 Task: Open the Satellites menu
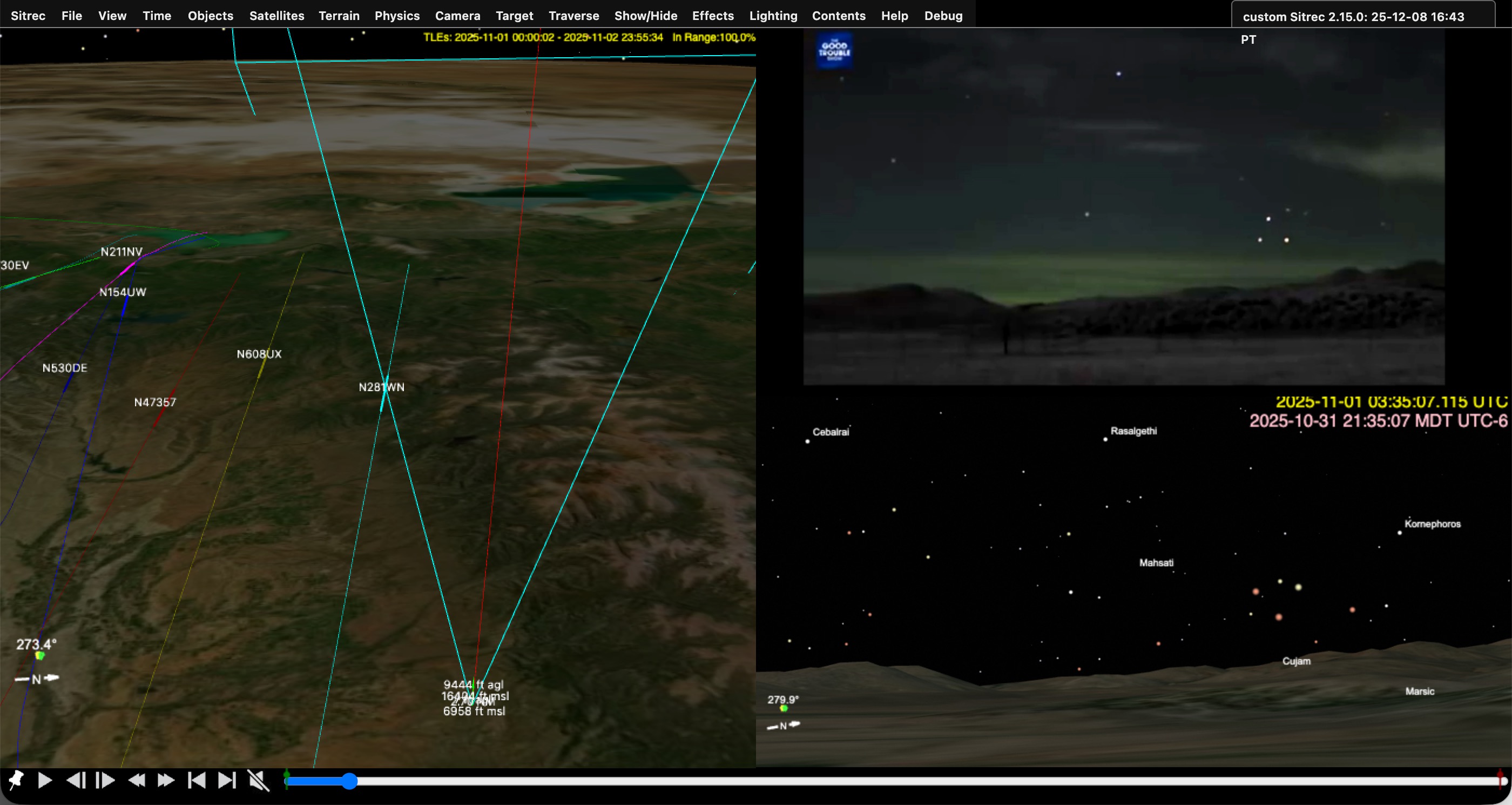[x=276, y=16]
